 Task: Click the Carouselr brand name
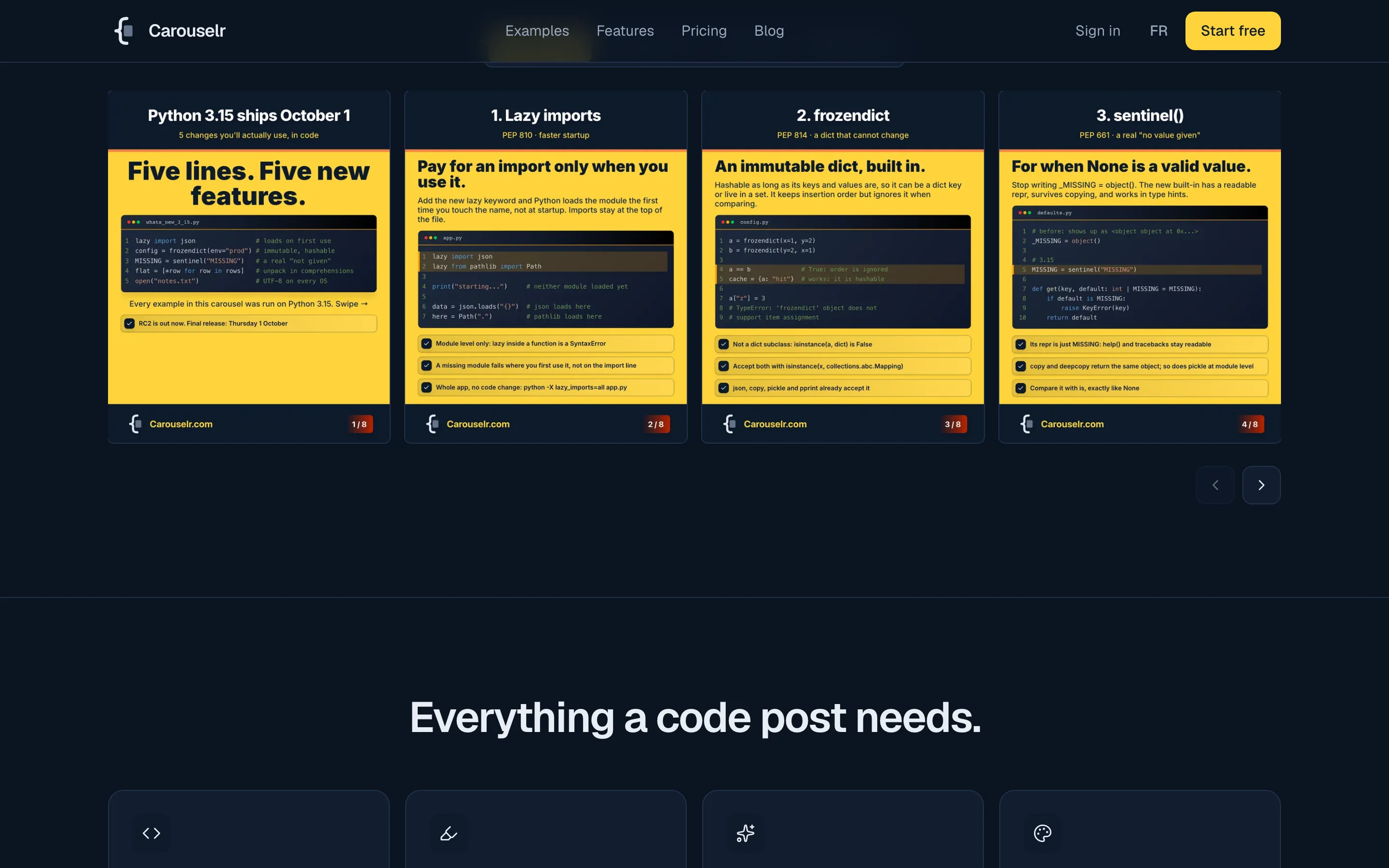(187, 30)
